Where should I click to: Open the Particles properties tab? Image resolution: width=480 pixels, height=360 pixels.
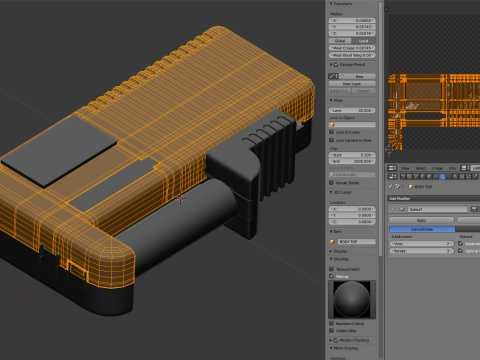point(468,176)
